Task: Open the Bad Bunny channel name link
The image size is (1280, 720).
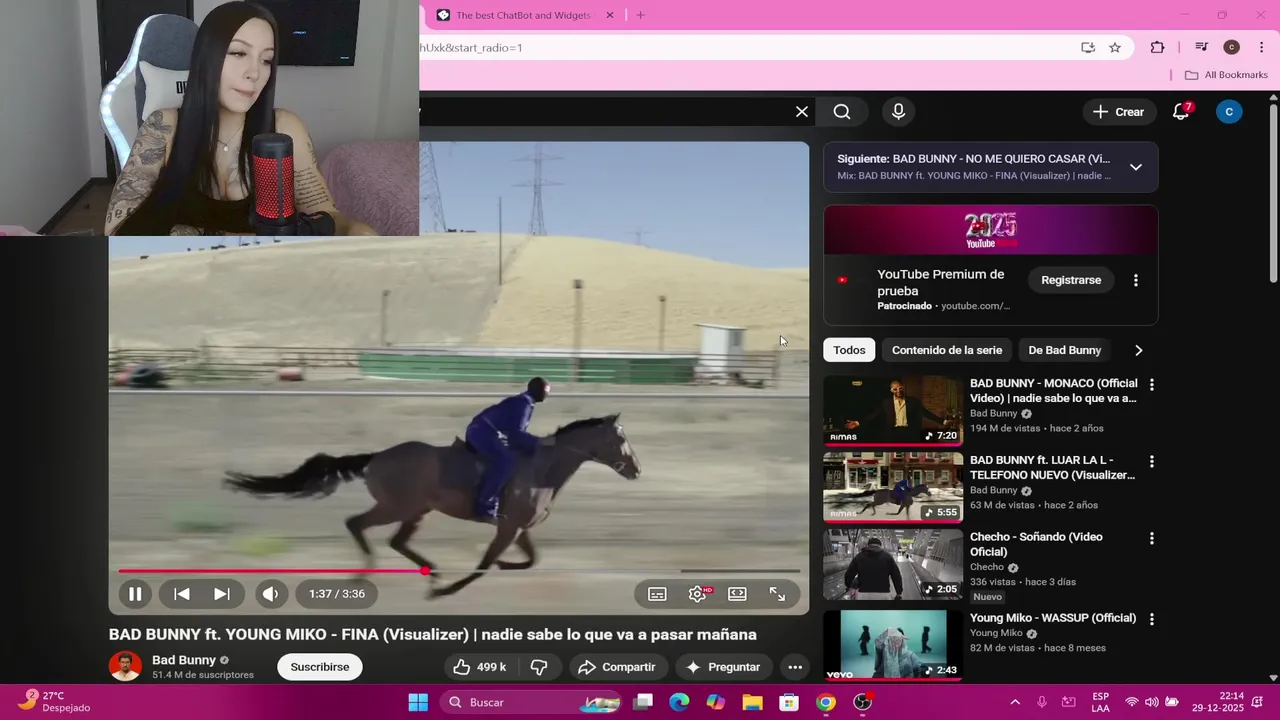Action: (184, 660)
